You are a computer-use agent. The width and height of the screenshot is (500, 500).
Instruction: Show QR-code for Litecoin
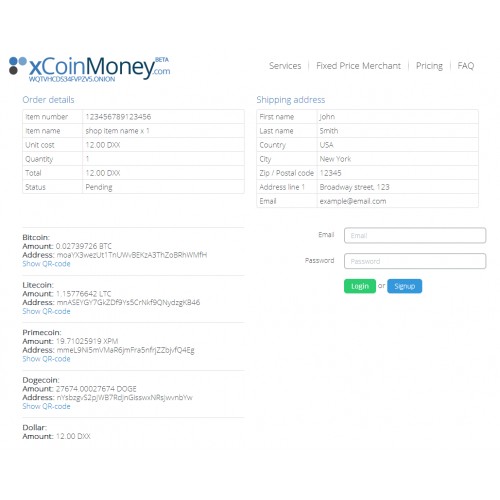click(46, 311)
